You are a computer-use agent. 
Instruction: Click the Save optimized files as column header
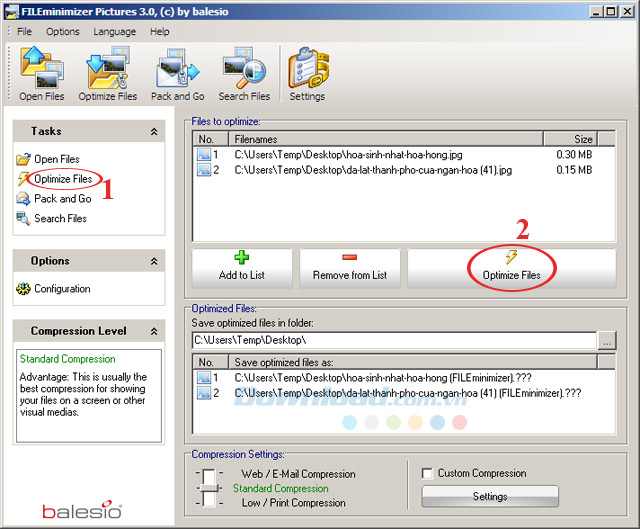click(x=413, y=362)
